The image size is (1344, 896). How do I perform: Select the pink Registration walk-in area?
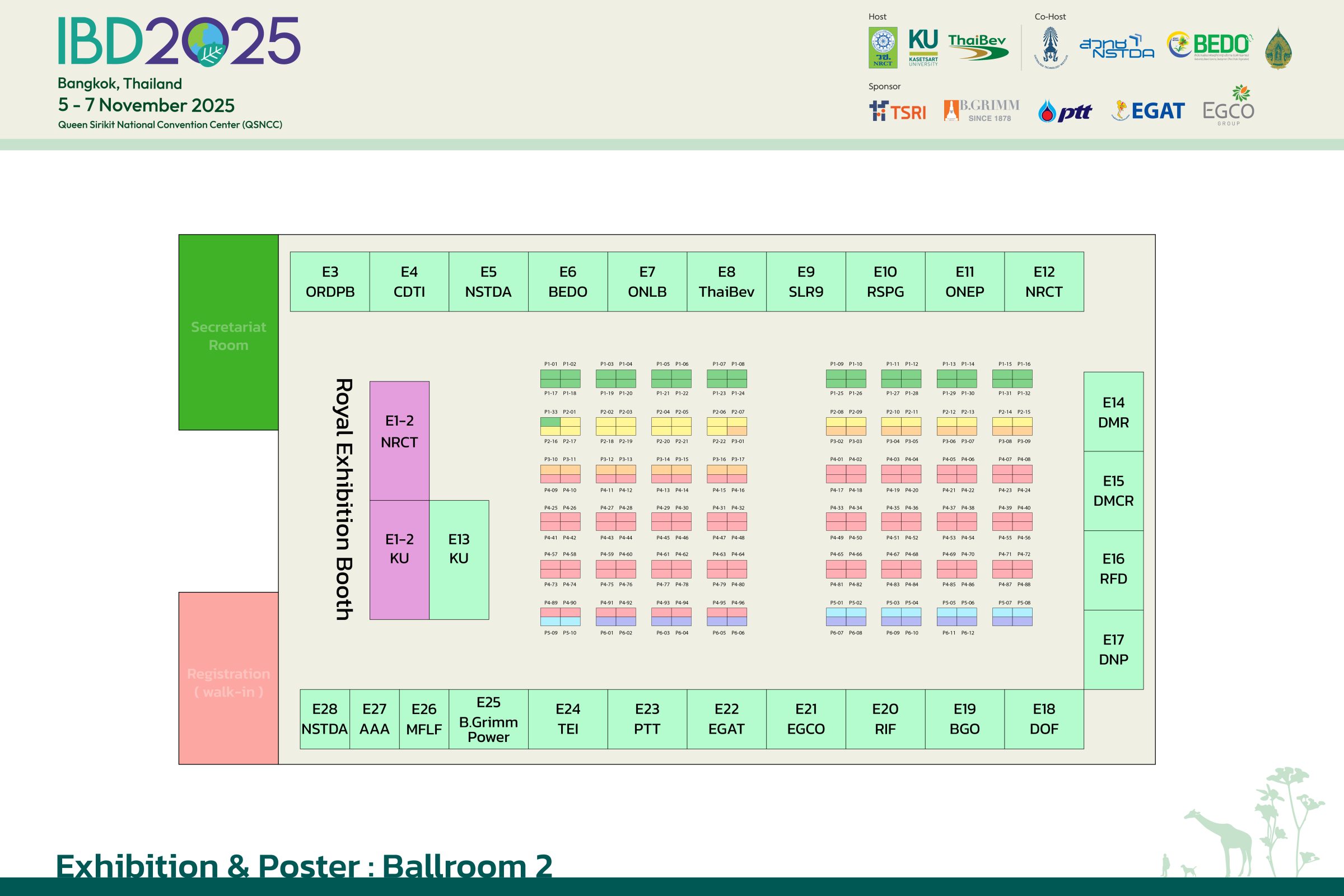(x=228, y=678)
